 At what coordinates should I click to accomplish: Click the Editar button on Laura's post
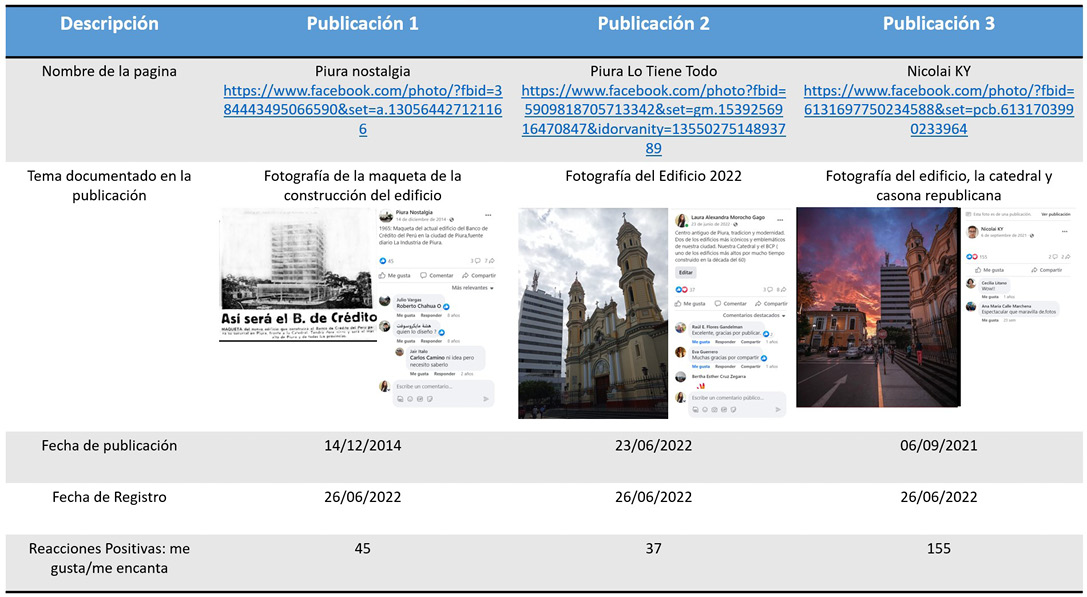[685, 272]
